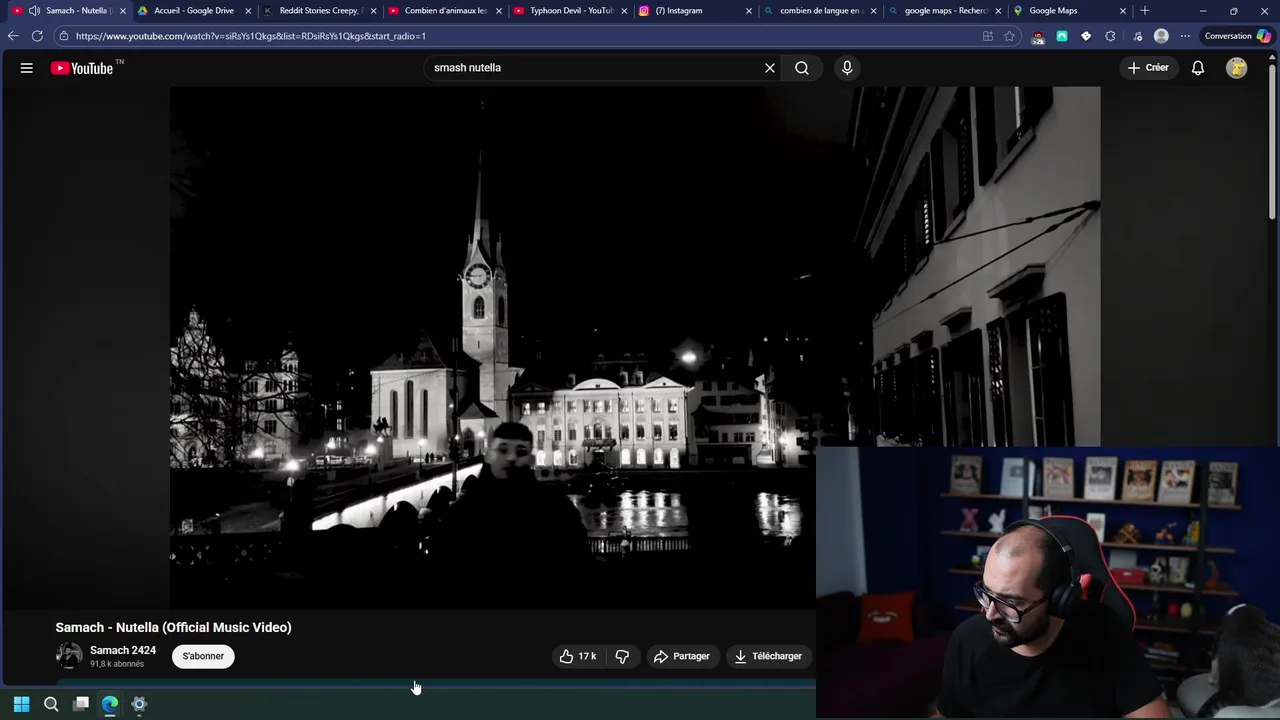Open the browser three-dot settings menu
Screen dimensions: 1280x720
click(x=1185, y=36)
